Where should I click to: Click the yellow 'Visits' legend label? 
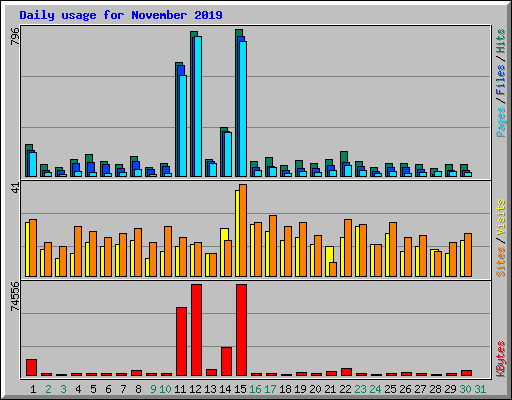pos(501,217)
